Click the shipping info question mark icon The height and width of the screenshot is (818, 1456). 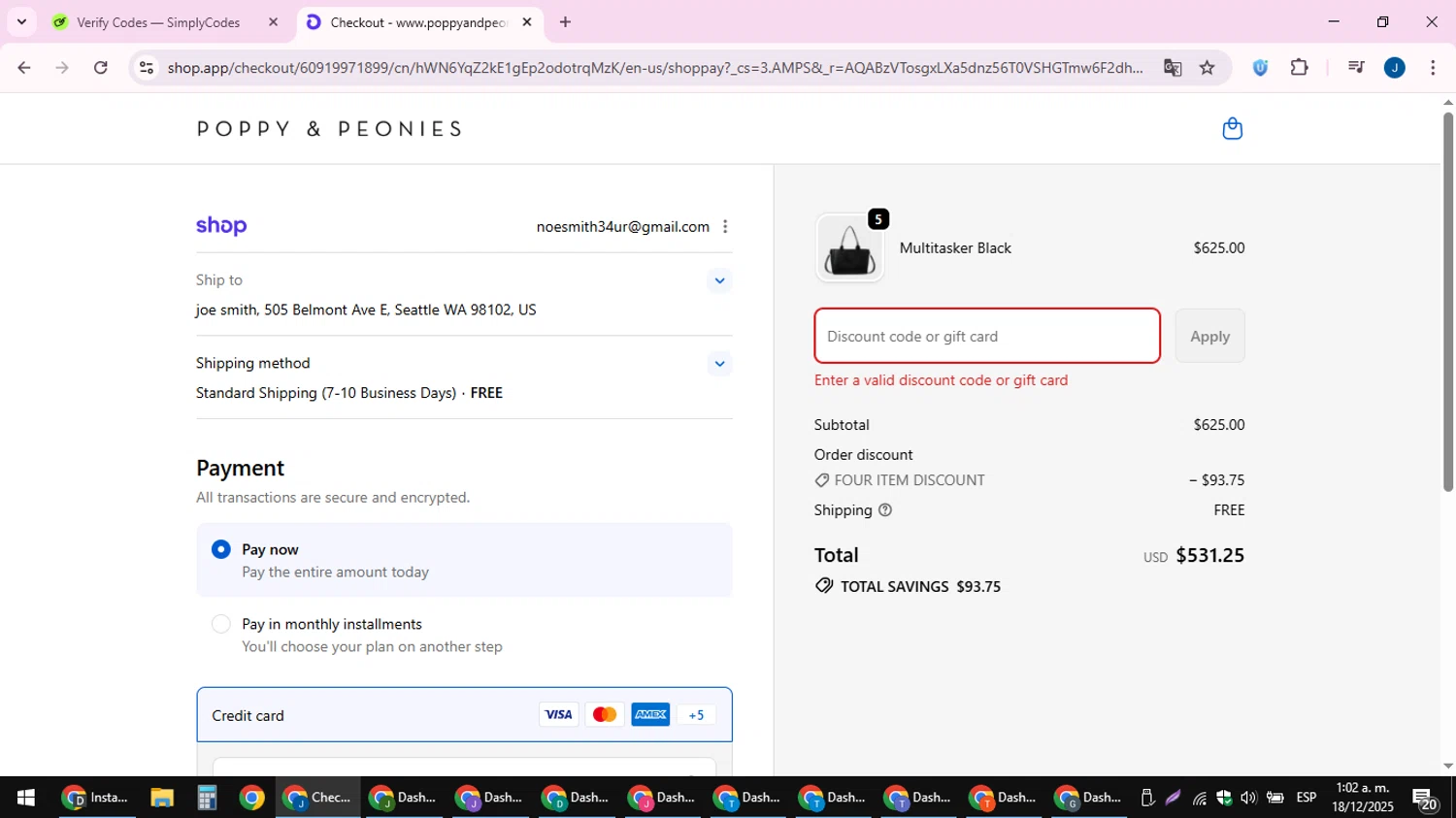coord(884,510)
